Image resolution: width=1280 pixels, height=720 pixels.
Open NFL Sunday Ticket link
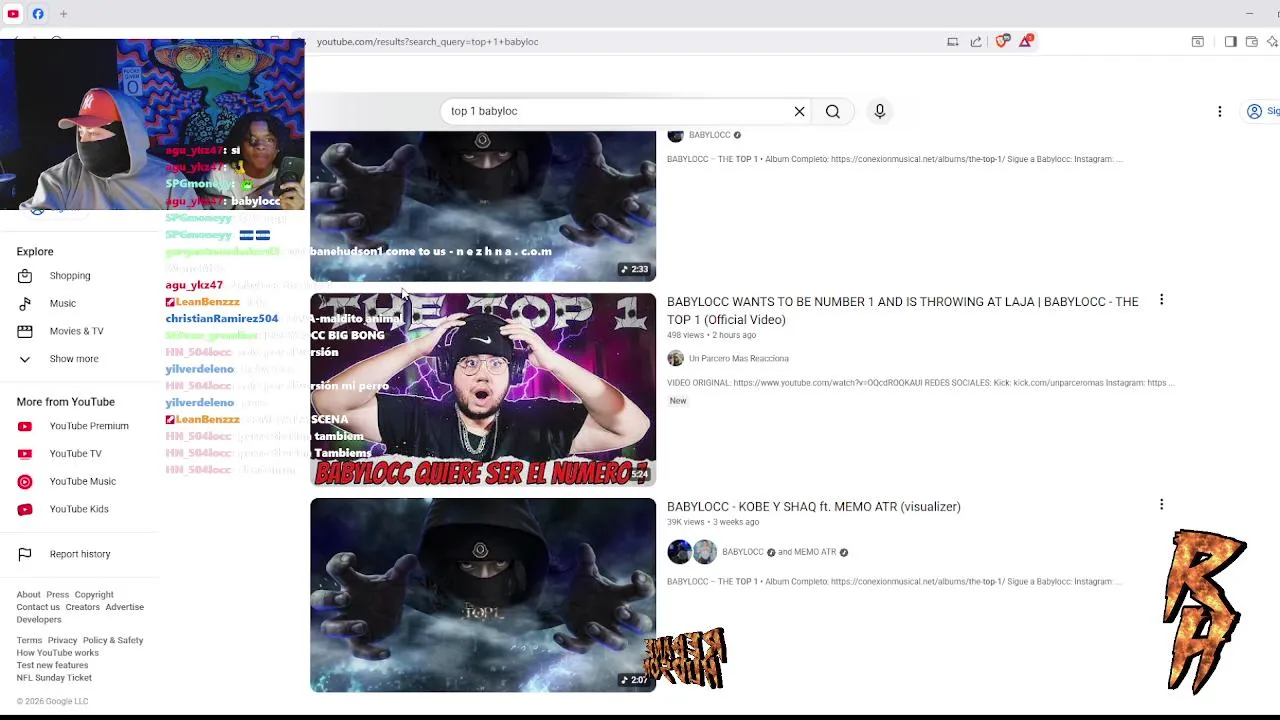coord(54,678)
